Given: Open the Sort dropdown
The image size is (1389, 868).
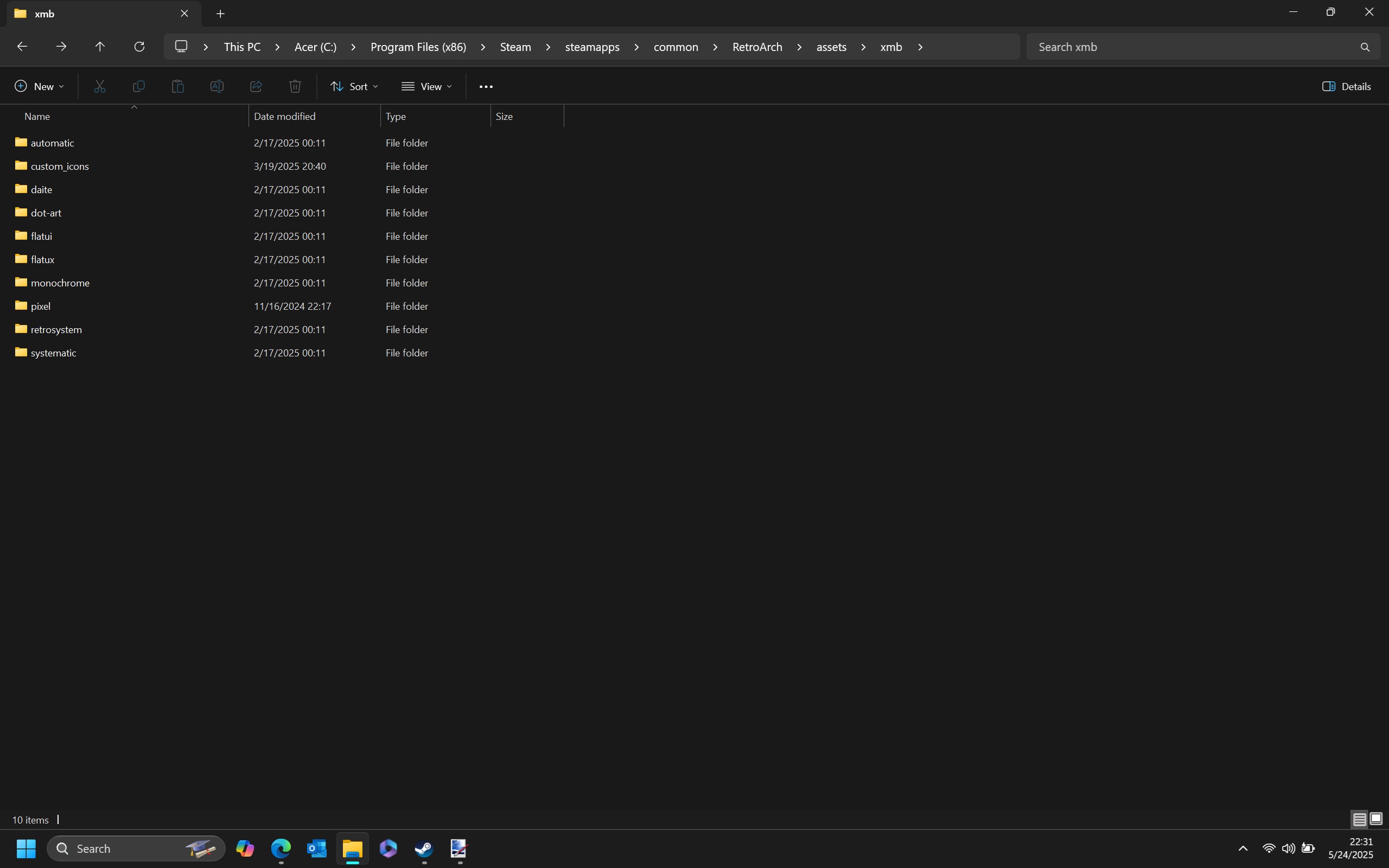Looking at the screenshot, I should click(x=354, y=87).
